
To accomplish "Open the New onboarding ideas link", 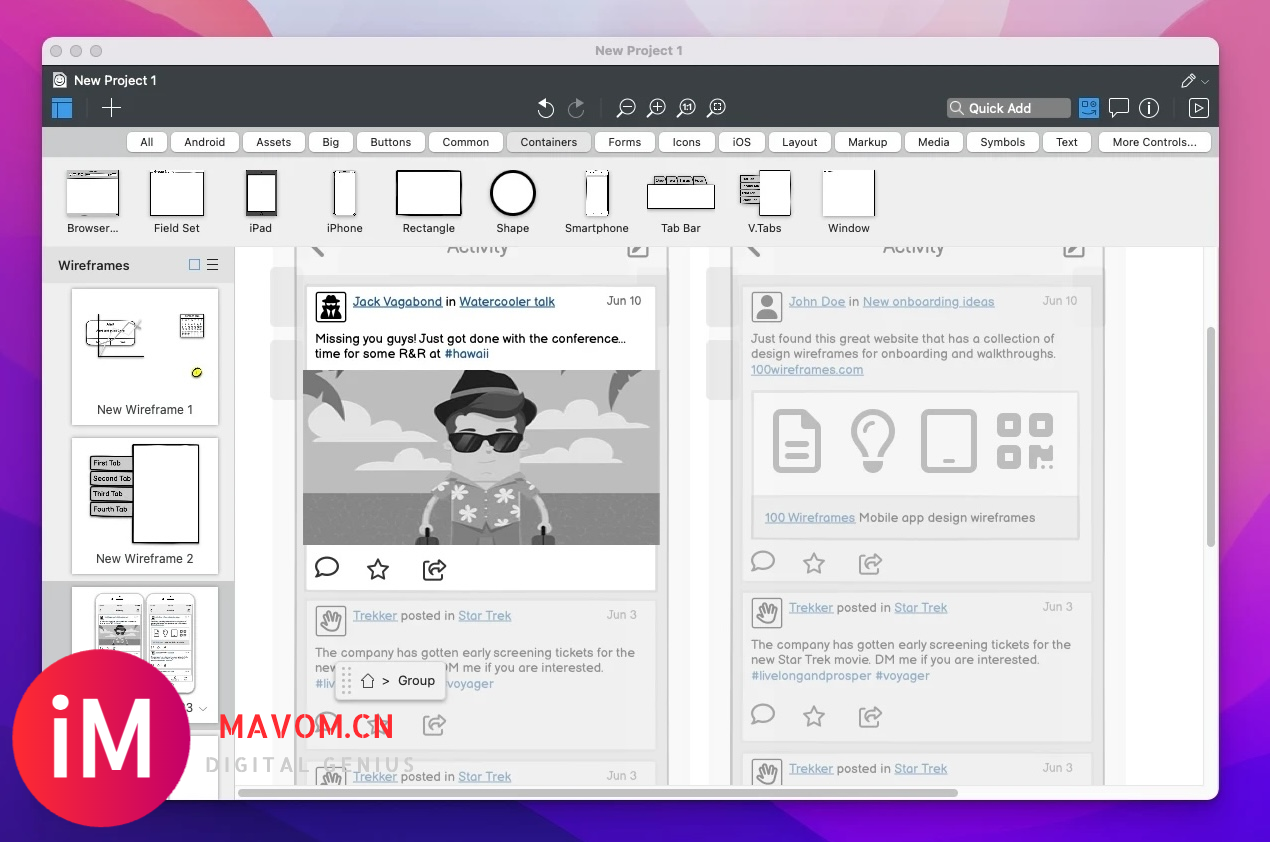I will point(929,301).
